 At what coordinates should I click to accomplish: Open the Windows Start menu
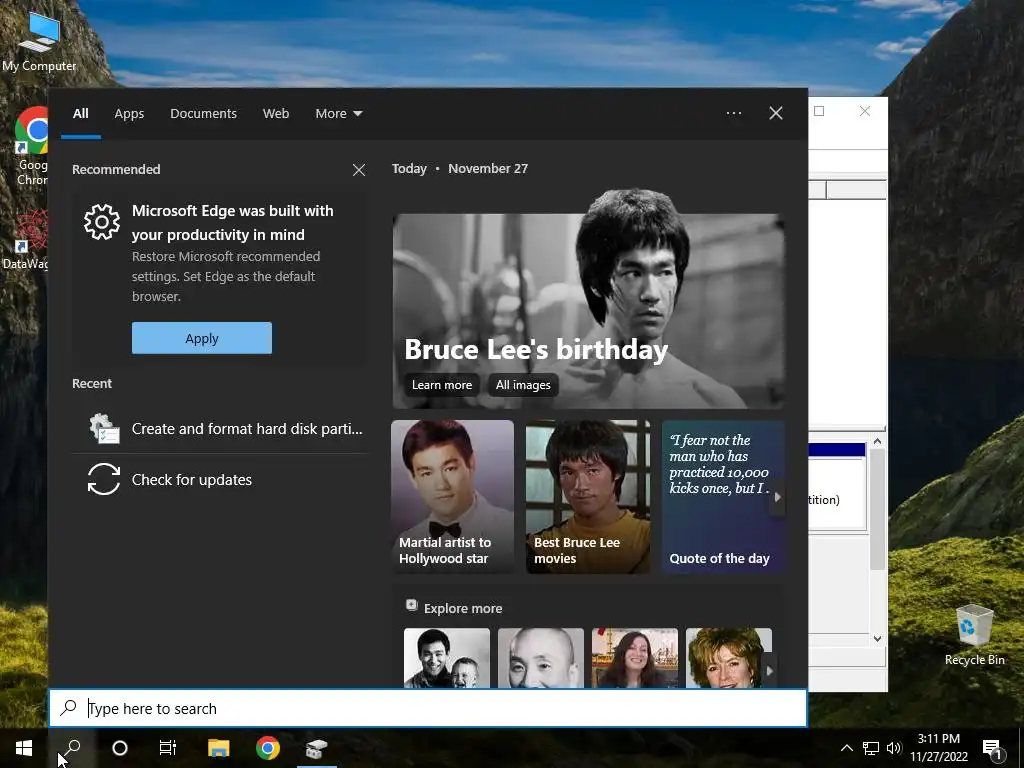click(x=24, y=748)
